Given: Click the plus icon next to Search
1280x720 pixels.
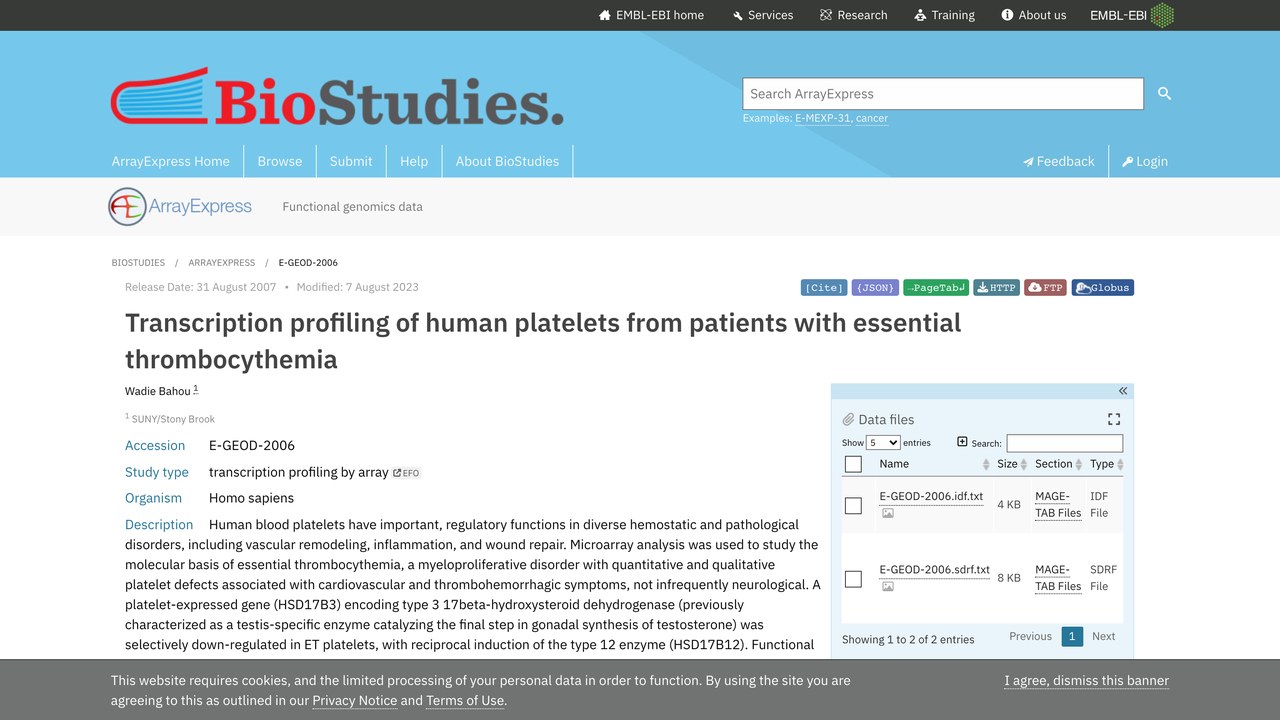Looking at the screenshot, I should [962, 442].
